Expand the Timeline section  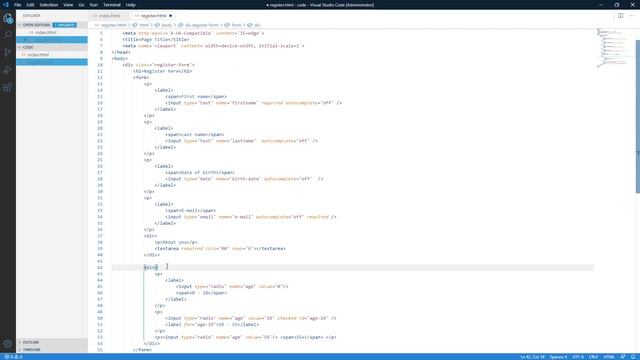click(x=52, y=349)
